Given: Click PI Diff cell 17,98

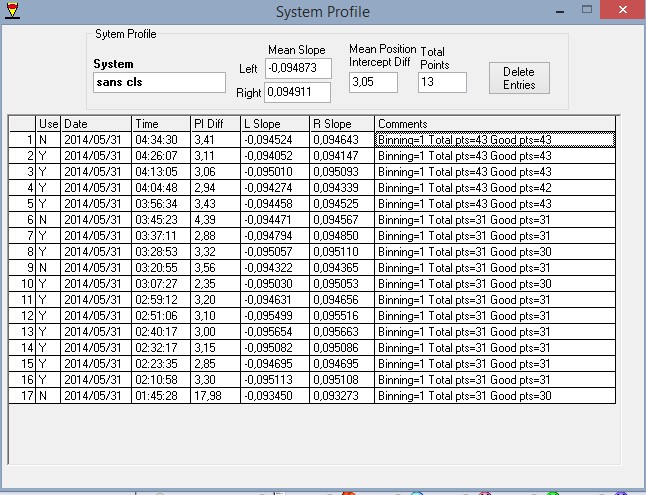Looking at the screenshot, I should click(215, 396).
